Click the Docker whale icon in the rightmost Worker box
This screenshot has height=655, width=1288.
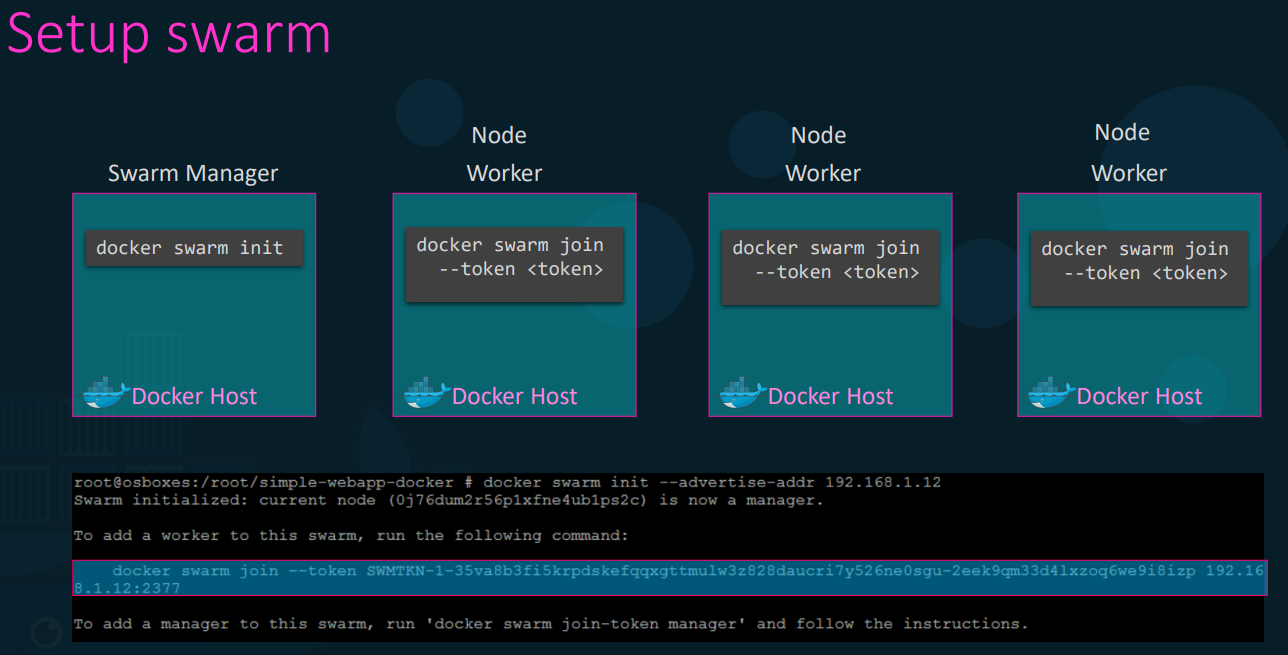click(x=1052, y=394)
